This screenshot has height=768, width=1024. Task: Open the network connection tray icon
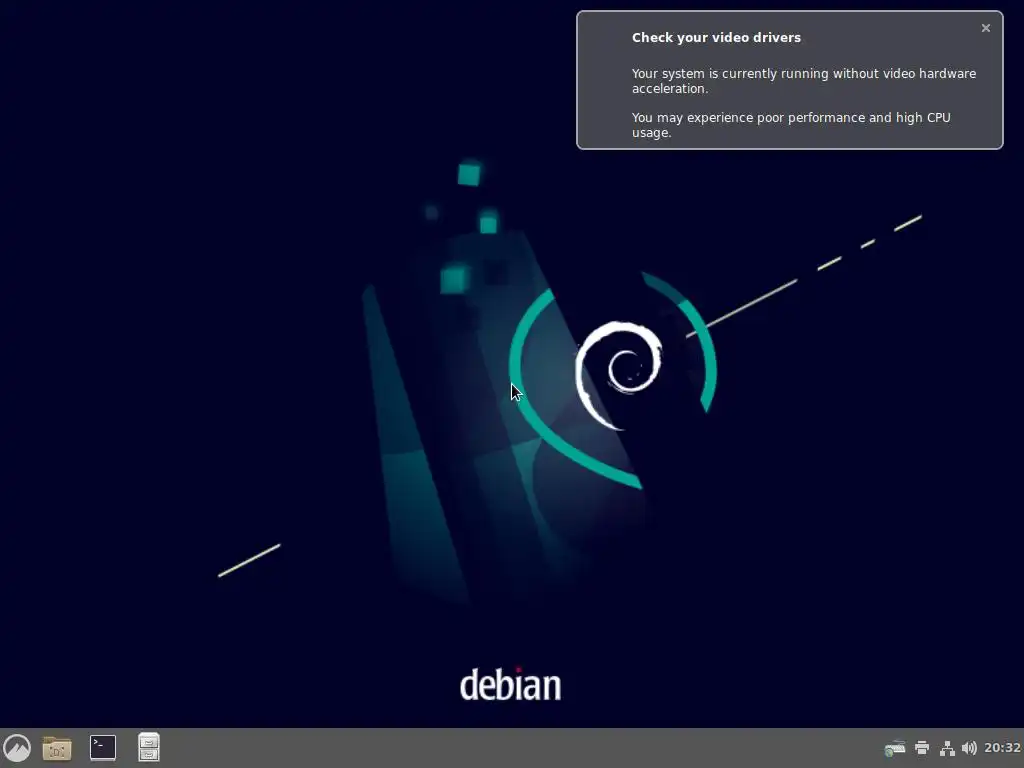pos(947,748)
